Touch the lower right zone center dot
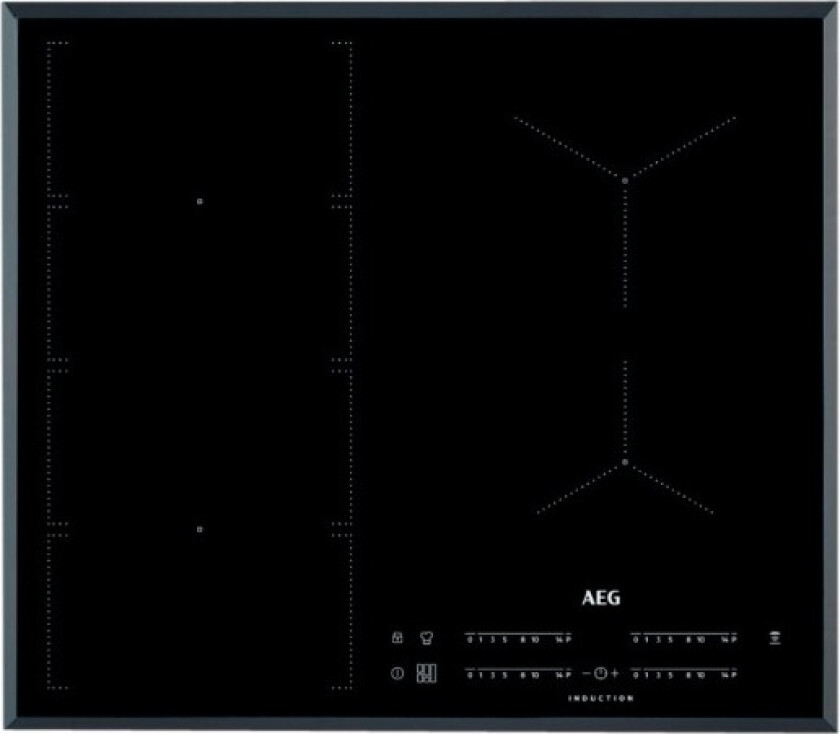The height and width of the screenshot is (734, 840). coord(625,463)
